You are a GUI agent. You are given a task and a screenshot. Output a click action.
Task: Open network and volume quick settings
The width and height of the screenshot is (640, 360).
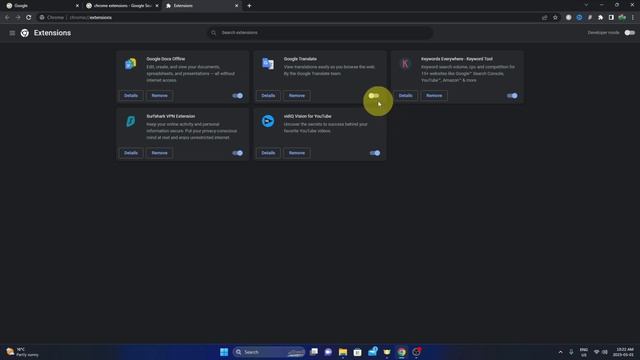600,352
